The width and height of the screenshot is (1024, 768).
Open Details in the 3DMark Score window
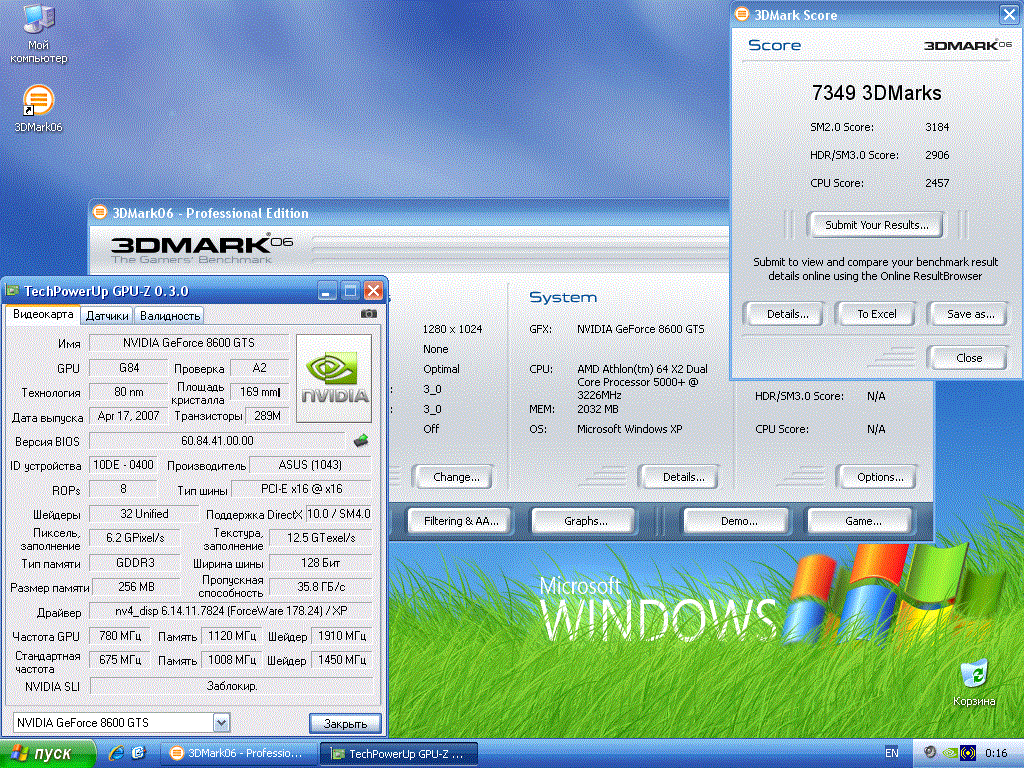(x=787, y=313)
